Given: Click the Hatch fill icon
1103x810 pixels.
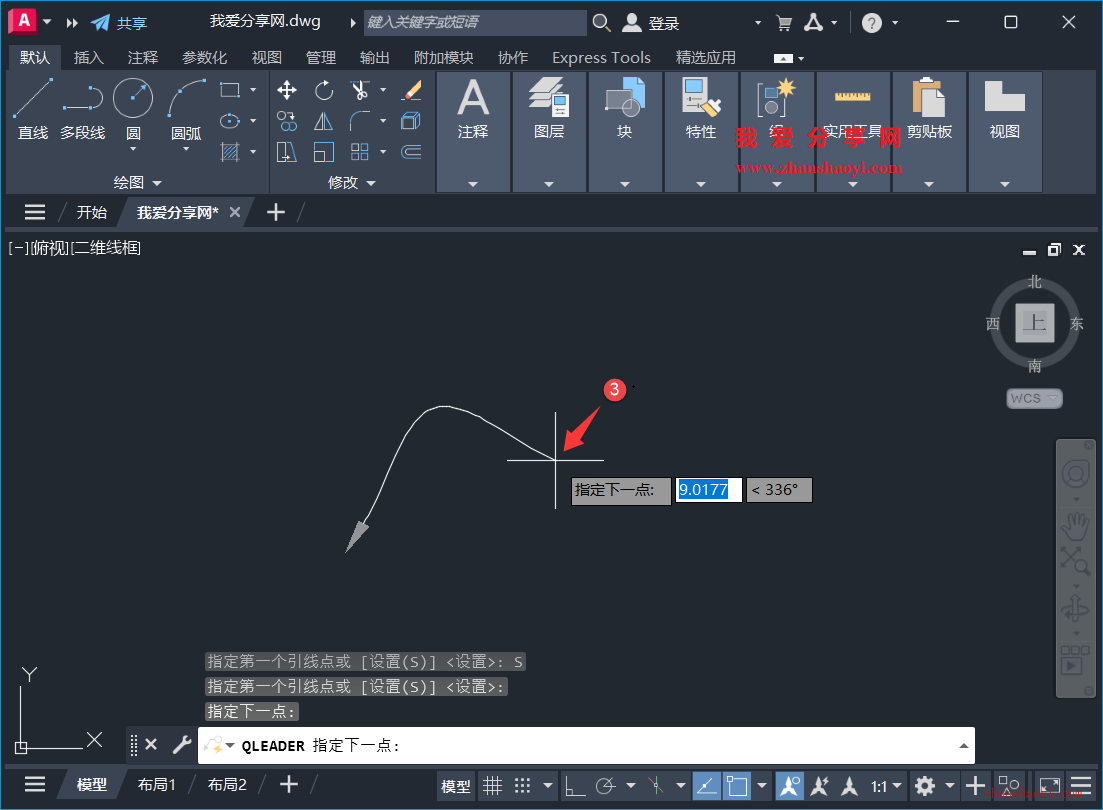Looking at the screenshot, I should pos(230,152).
